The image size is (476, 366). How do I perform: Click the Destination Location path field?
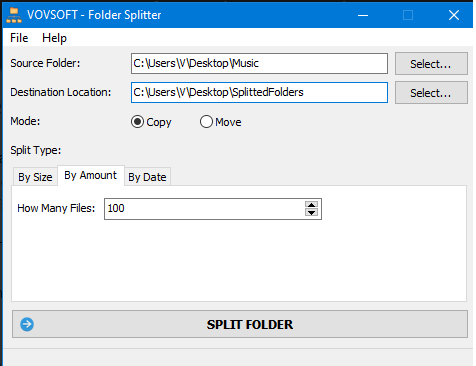tap(259, 92)
